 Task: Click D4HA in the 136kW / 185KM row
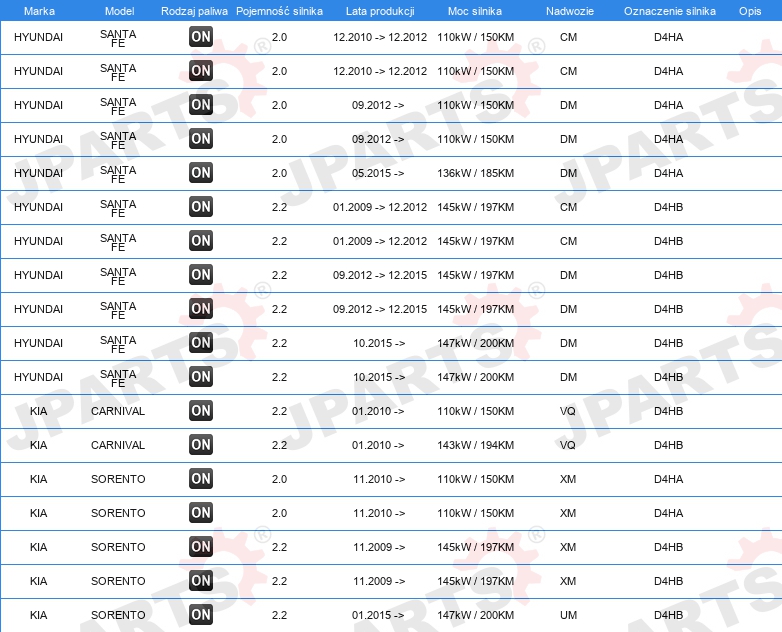pyautogui.click(x=669, y=173)
